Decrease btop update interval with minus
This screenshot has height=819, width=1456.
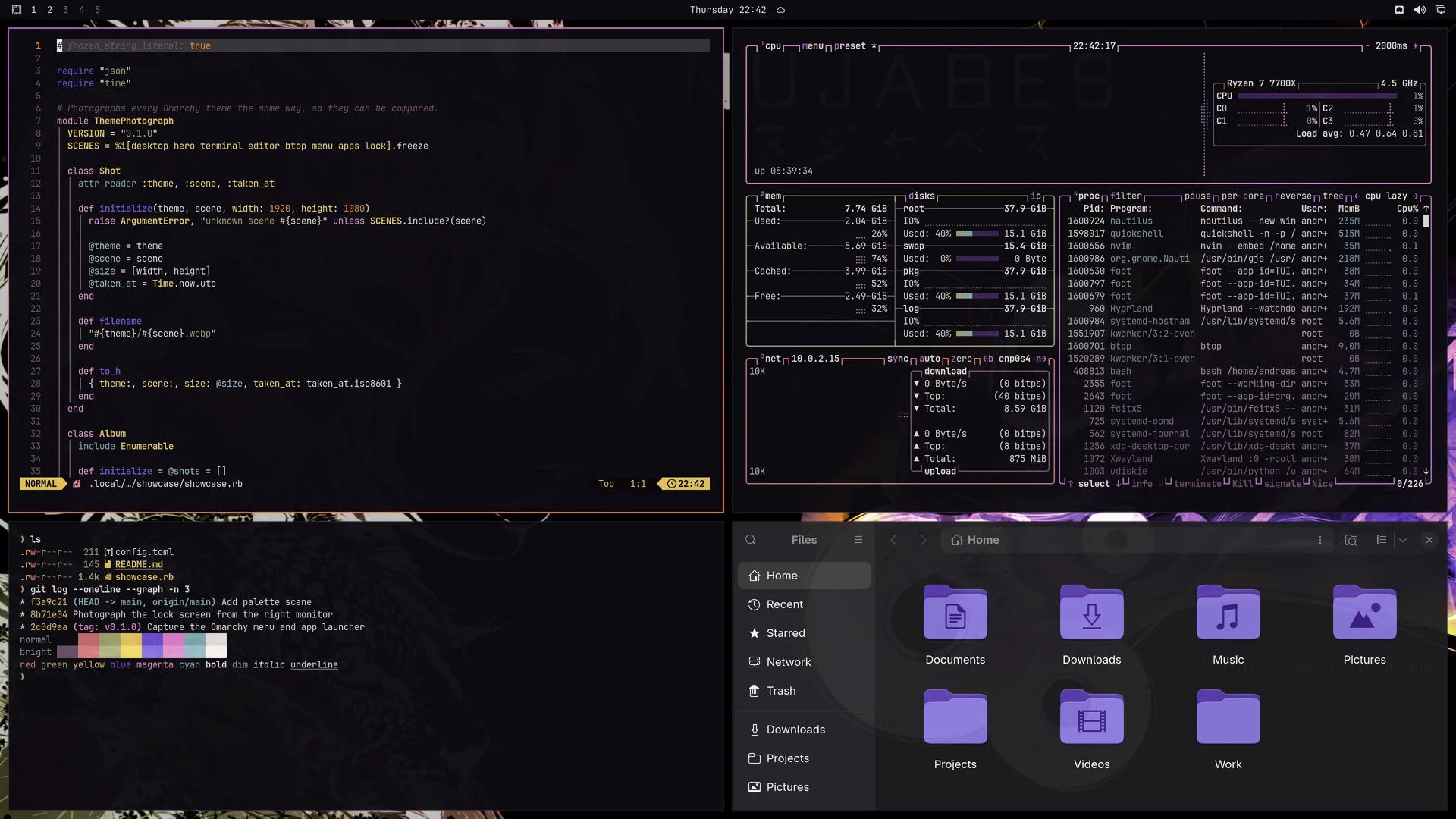pos(1367,46)
